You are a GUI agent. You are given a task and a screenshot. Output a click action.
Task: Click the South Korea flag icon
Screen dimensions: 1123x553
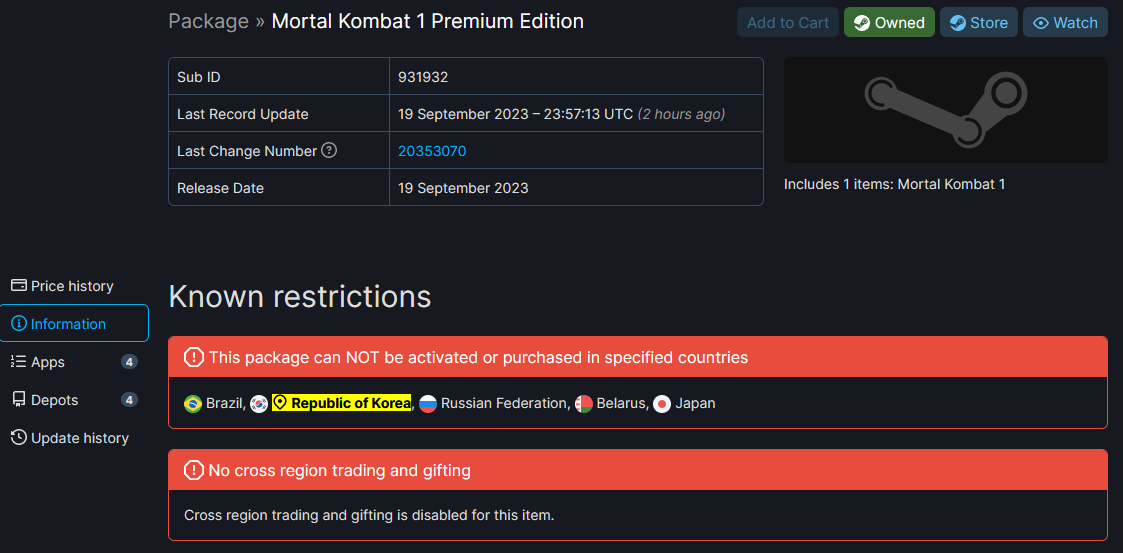[259, 404]
